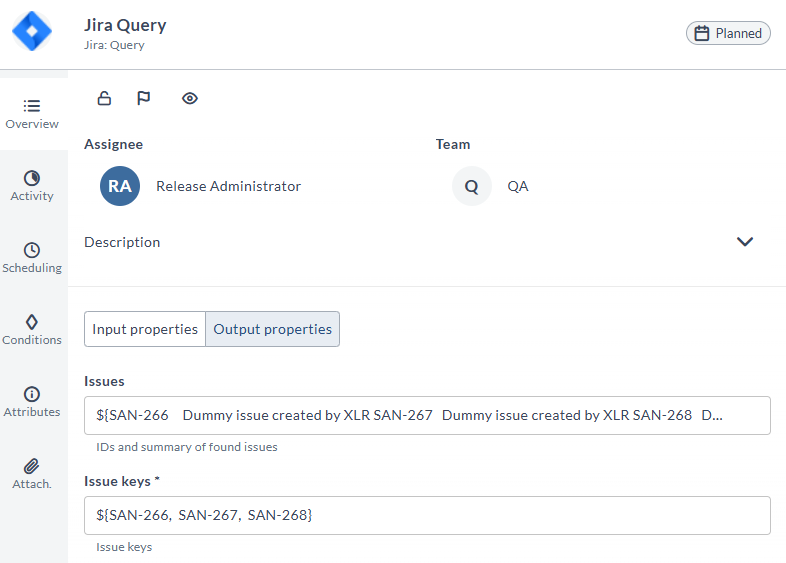Switch to Input properties tab
786x563 pixels.
click(x=145, y=329)
